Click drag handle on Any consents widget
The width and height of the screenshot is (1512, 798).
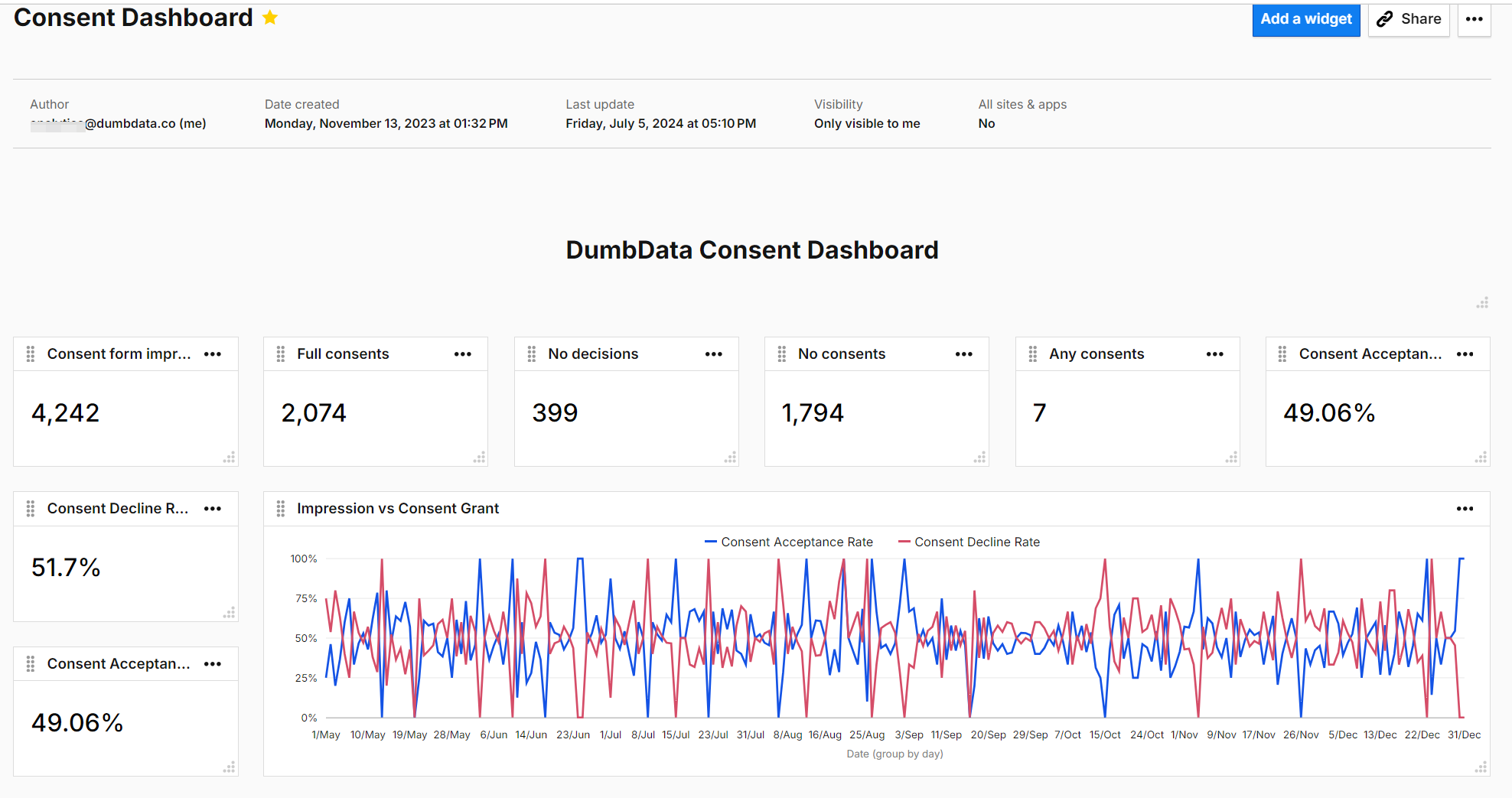tap(1032, 353)
